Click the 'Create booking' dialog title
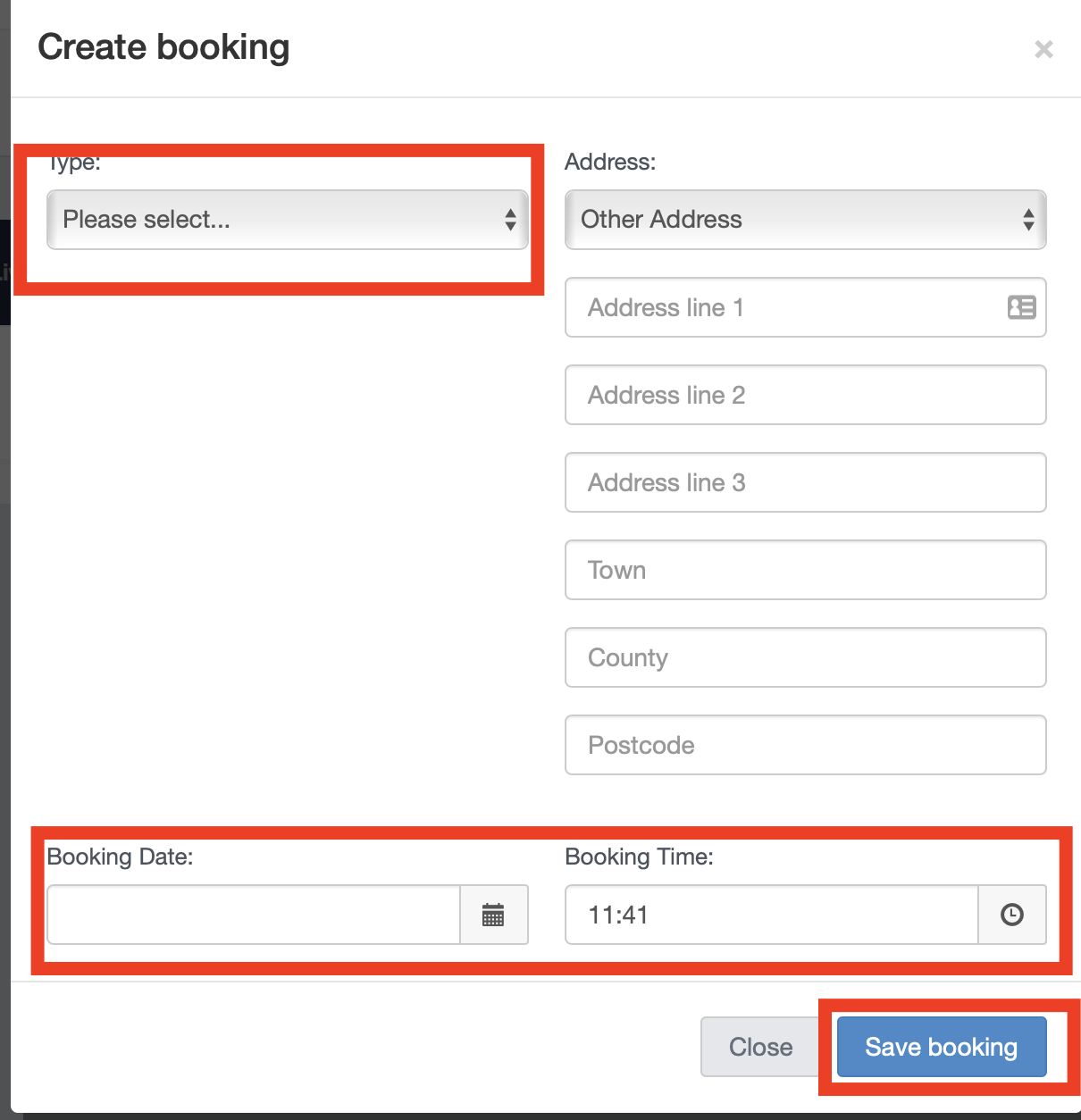The width and height of the screenshot is (1081, 1120). click(163, 47)
